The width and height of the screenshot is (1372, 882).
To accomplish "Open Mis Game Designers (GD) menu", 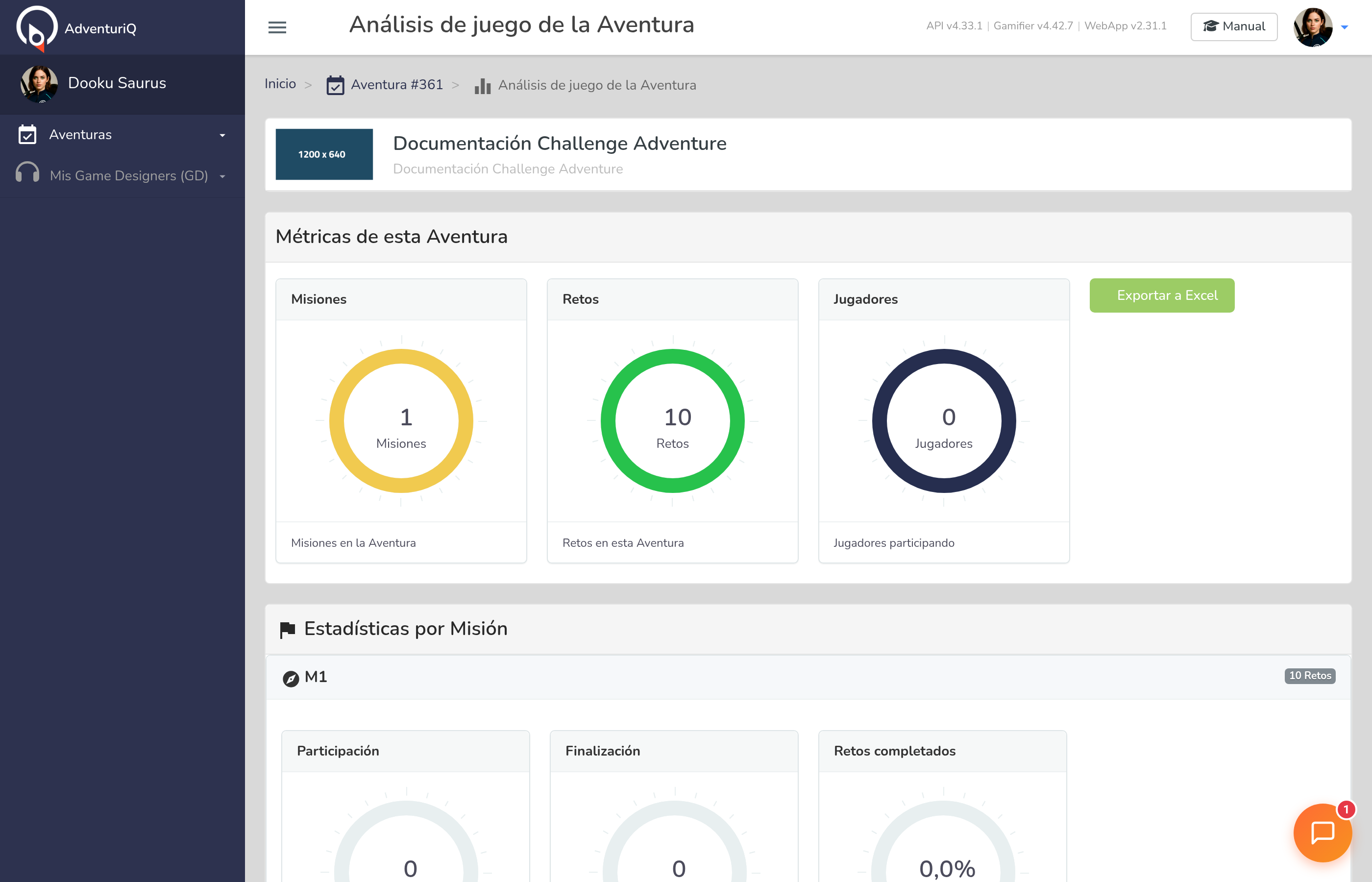I will tap(129, 176).
